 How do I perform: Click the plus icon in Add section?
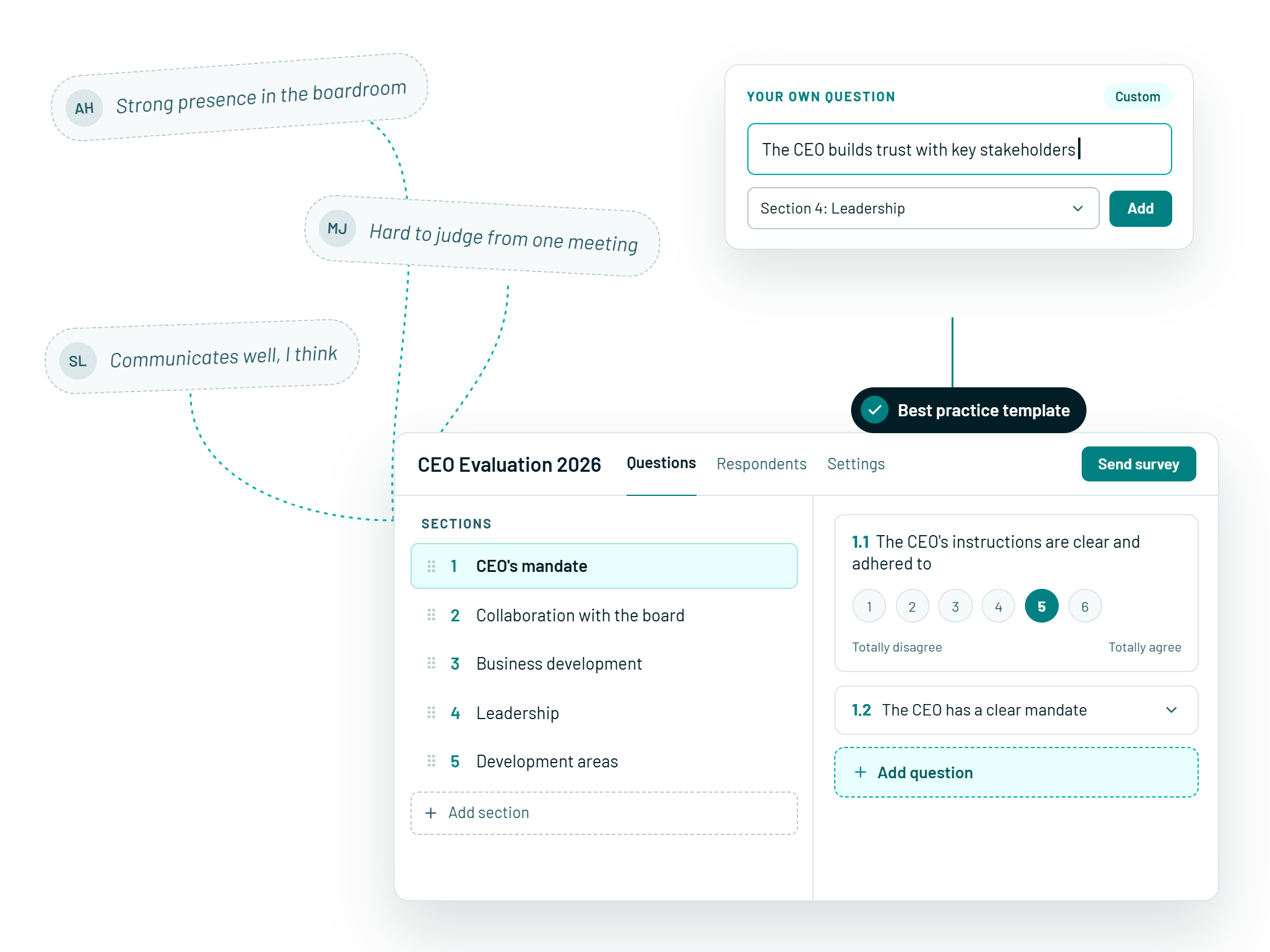(430, 813)
